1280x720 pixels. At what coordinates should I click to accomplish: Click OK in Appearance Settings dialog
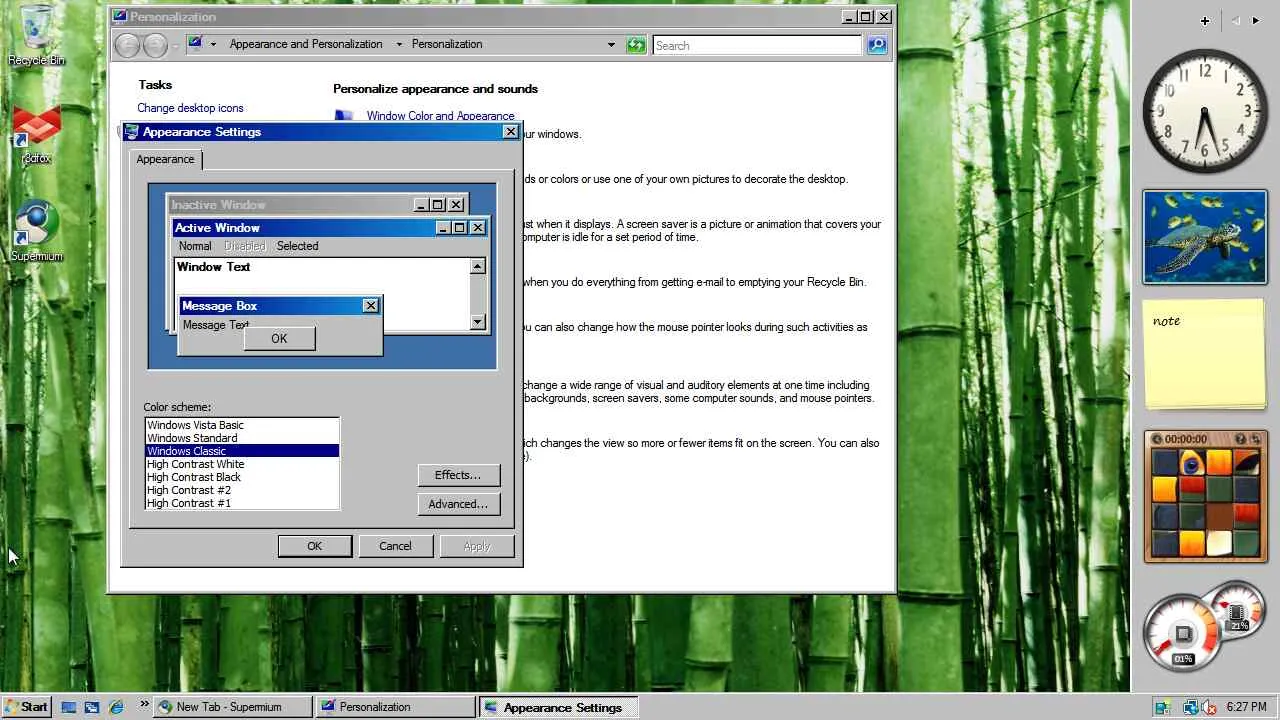(x=314, y=546)
